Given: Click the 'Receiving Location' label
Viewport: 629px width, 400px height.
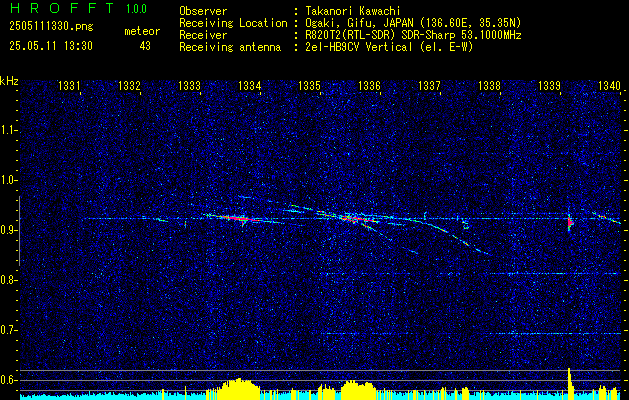Looking at the screenshot, I should click(233, 23).
